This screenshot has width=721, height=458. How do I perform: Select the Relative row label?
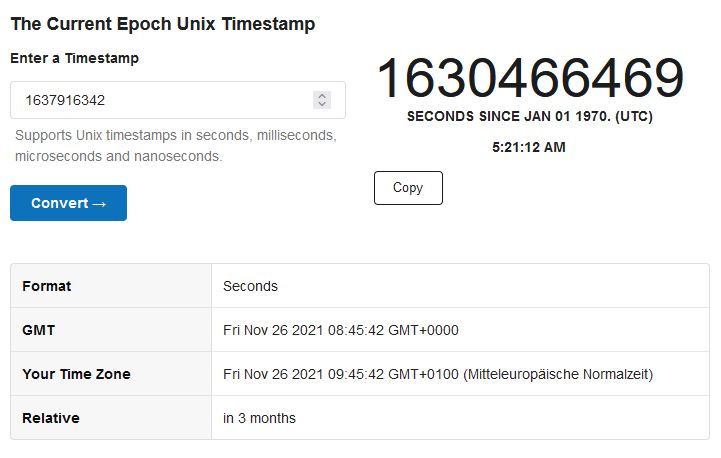[x=51, y=418]
